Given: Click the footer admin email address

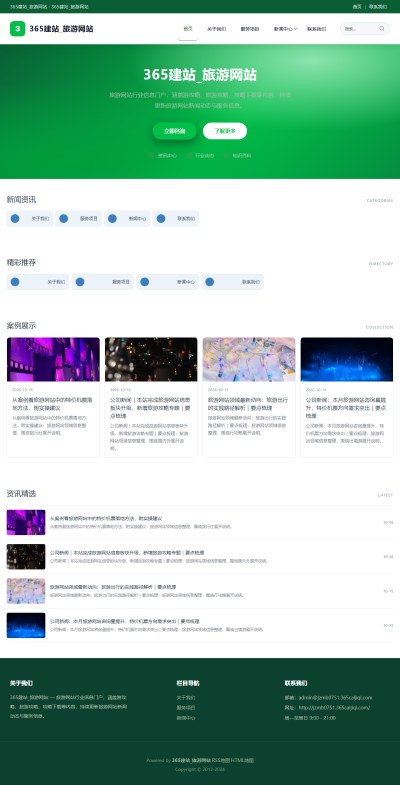Looking at the screenshot, I should tap(335, 697).
